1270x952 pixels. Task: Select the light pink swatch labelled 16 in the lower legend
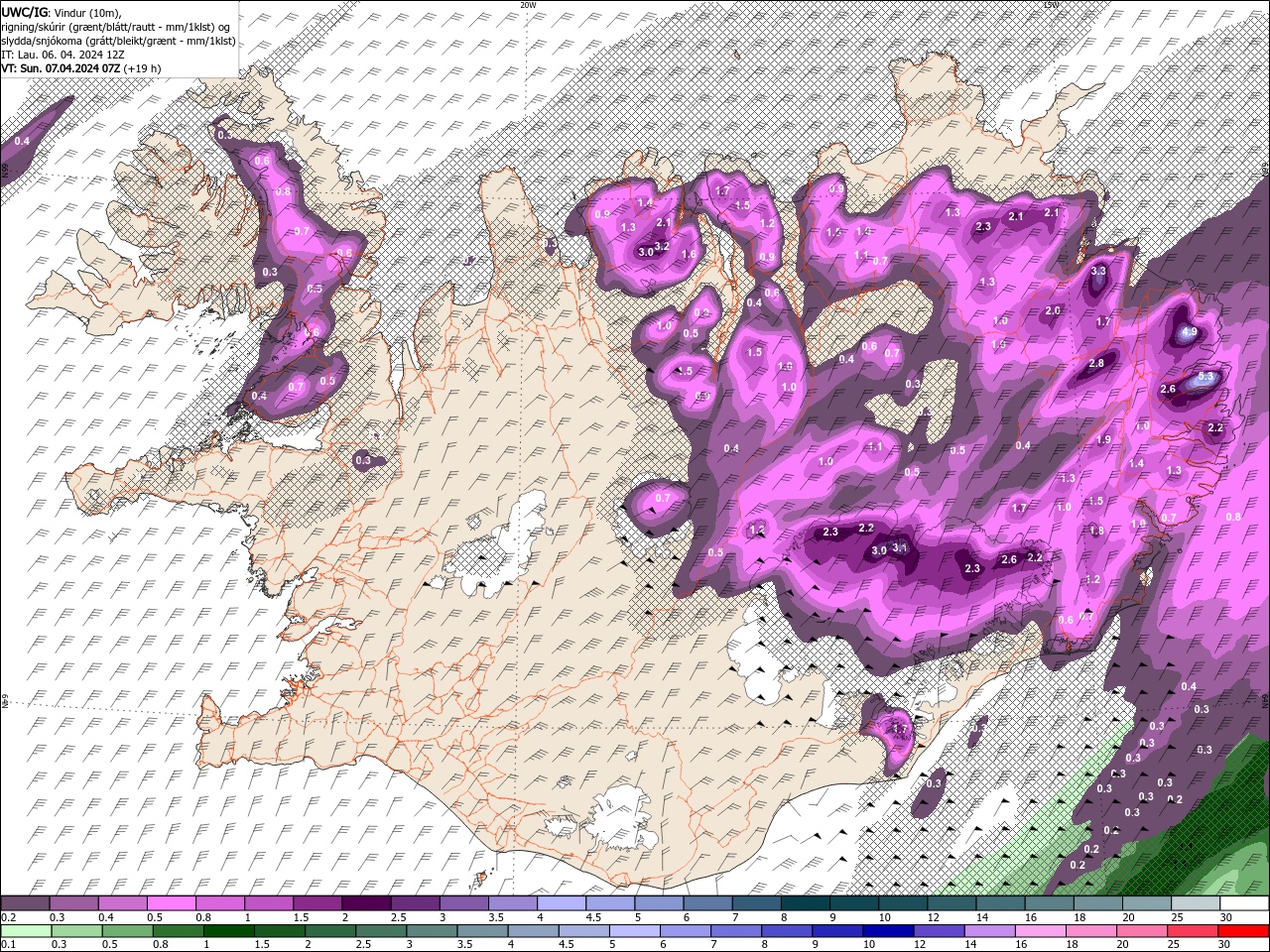click(x=1041, y=931)
